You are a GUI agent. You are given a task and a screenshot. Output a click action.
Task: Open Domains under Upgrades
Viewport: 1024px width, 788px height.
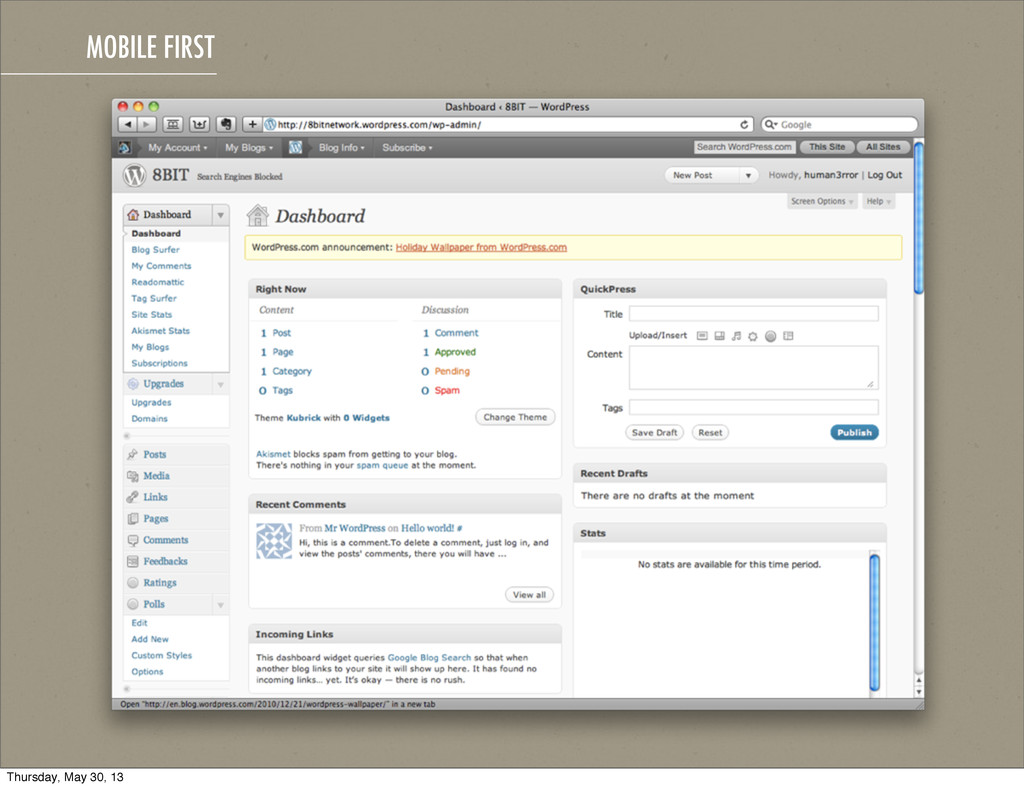pyautogui.click(x=150, y=418)
